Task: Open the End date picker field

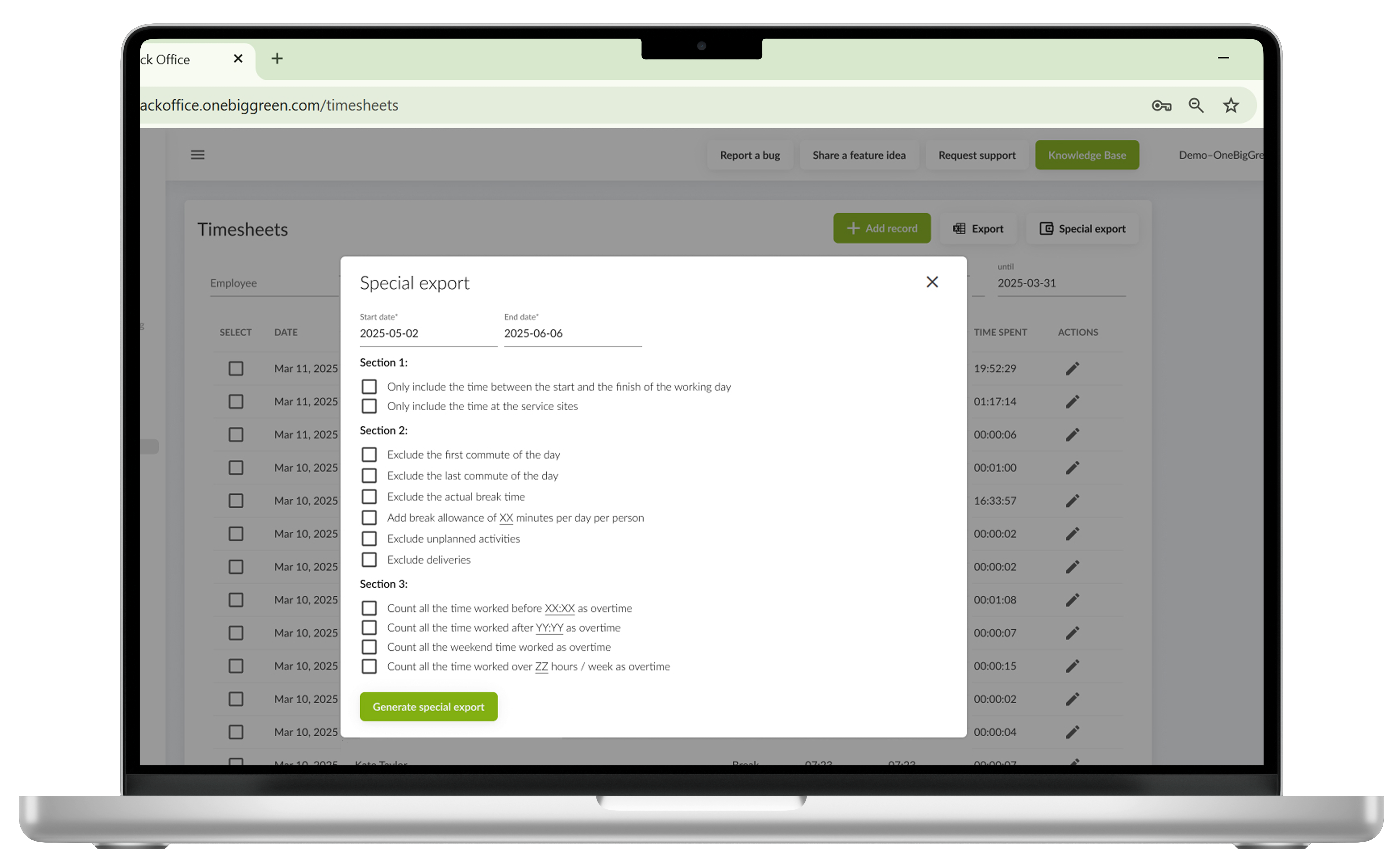Action: [572, 333]
